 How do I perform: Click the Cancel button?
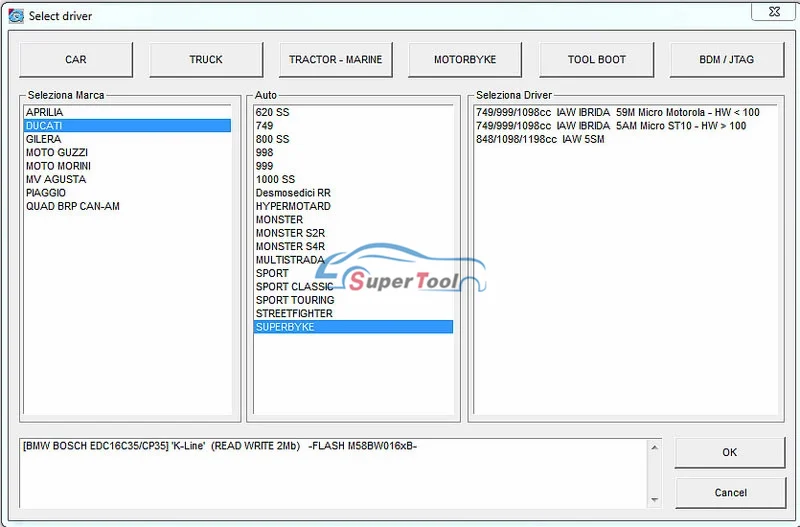(730, 492)
